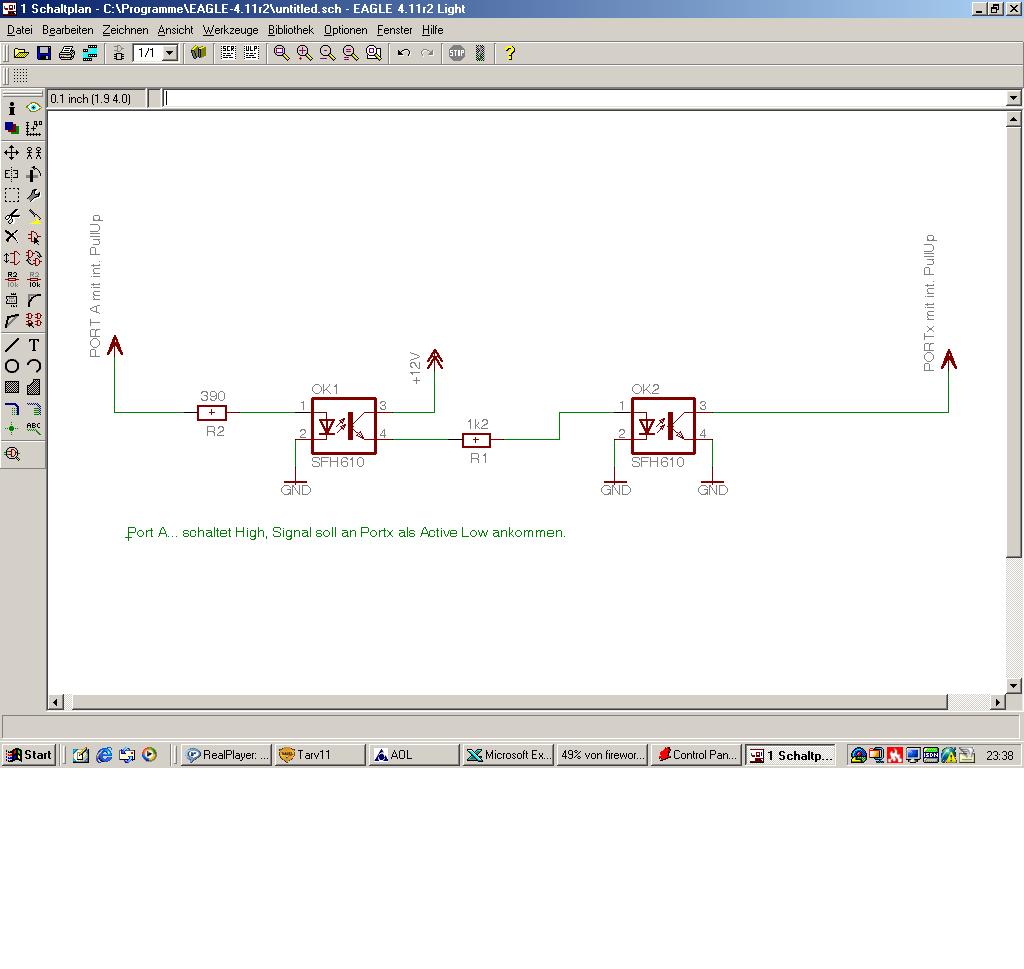Run a user program with ULP icon
Screen dimensions: 1024x969
[251, 54]
